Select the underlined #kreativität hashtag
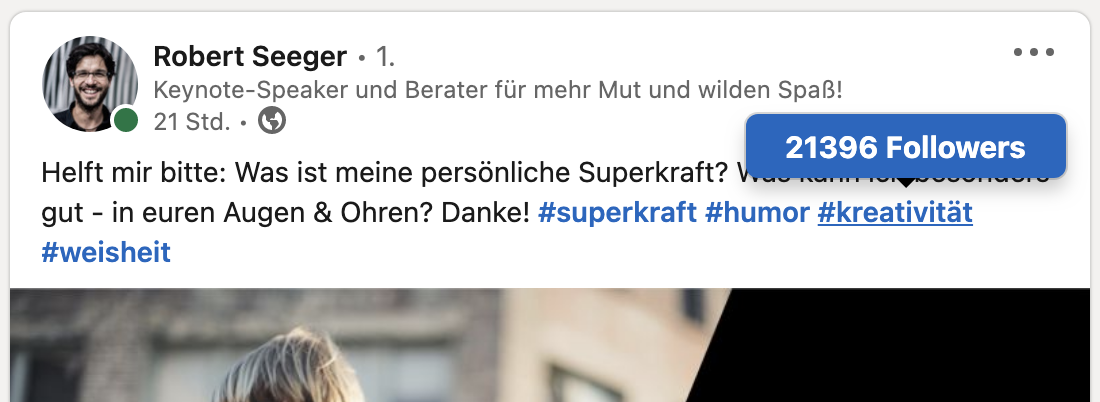 click(x=895, y=213)
